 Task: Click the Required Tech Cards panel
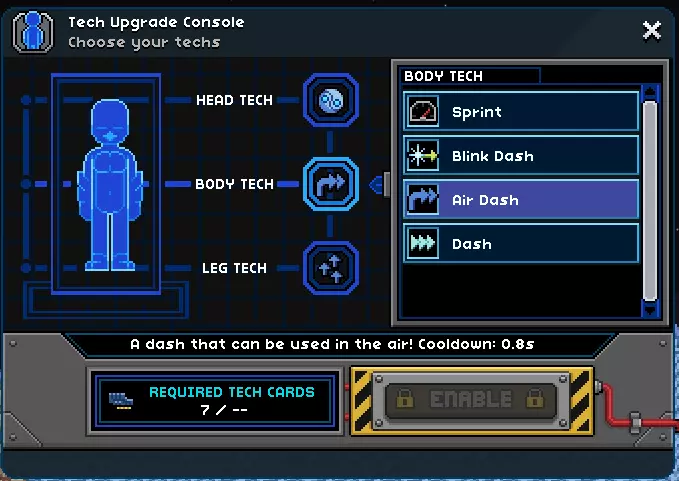[215, 400]
